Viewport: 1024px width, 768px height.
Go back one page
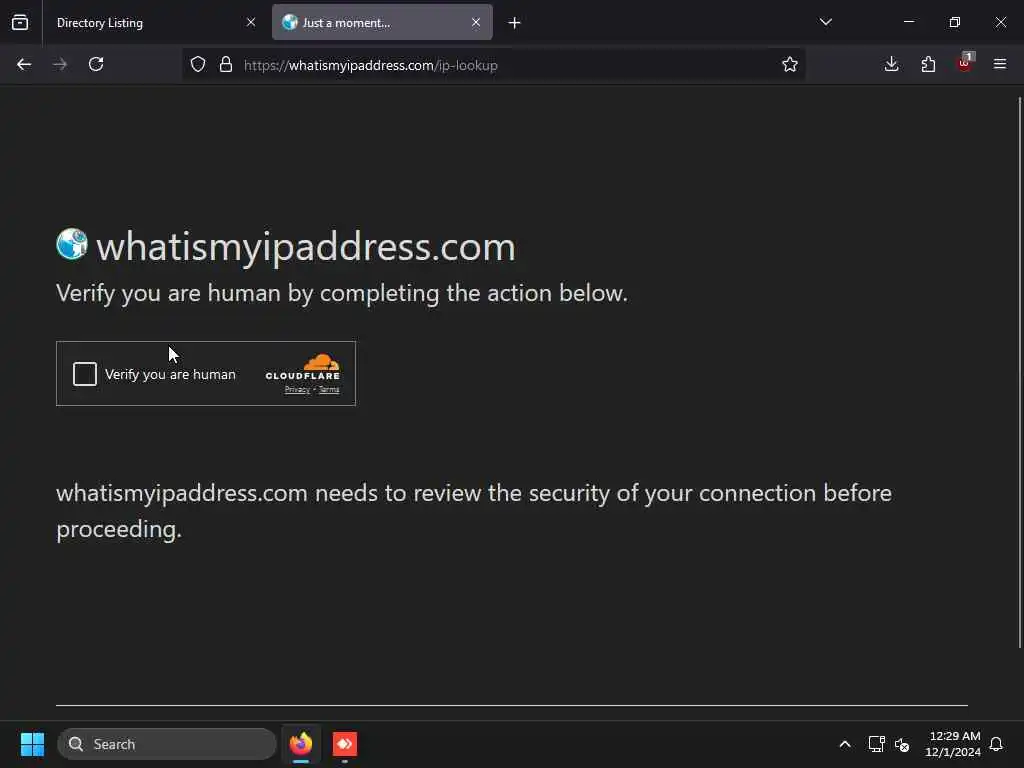tap(24, 64)
